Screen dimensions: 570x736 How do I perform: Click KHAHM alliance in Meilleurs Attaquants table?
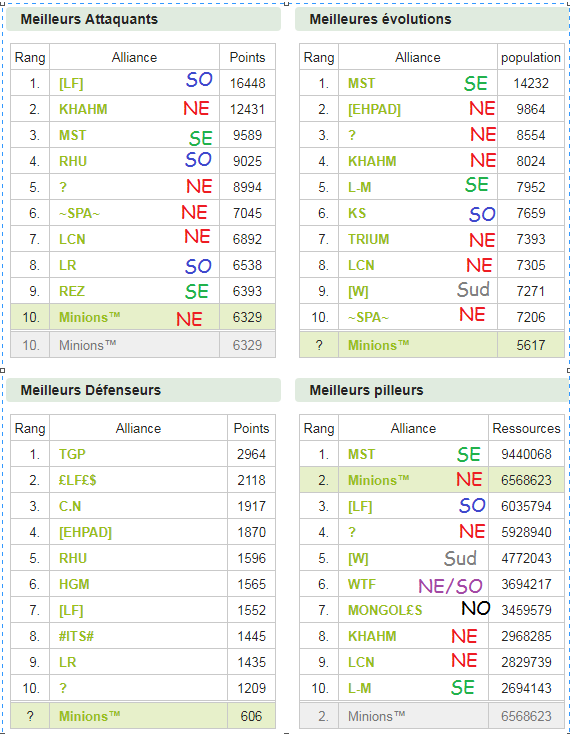coord(83,109)
